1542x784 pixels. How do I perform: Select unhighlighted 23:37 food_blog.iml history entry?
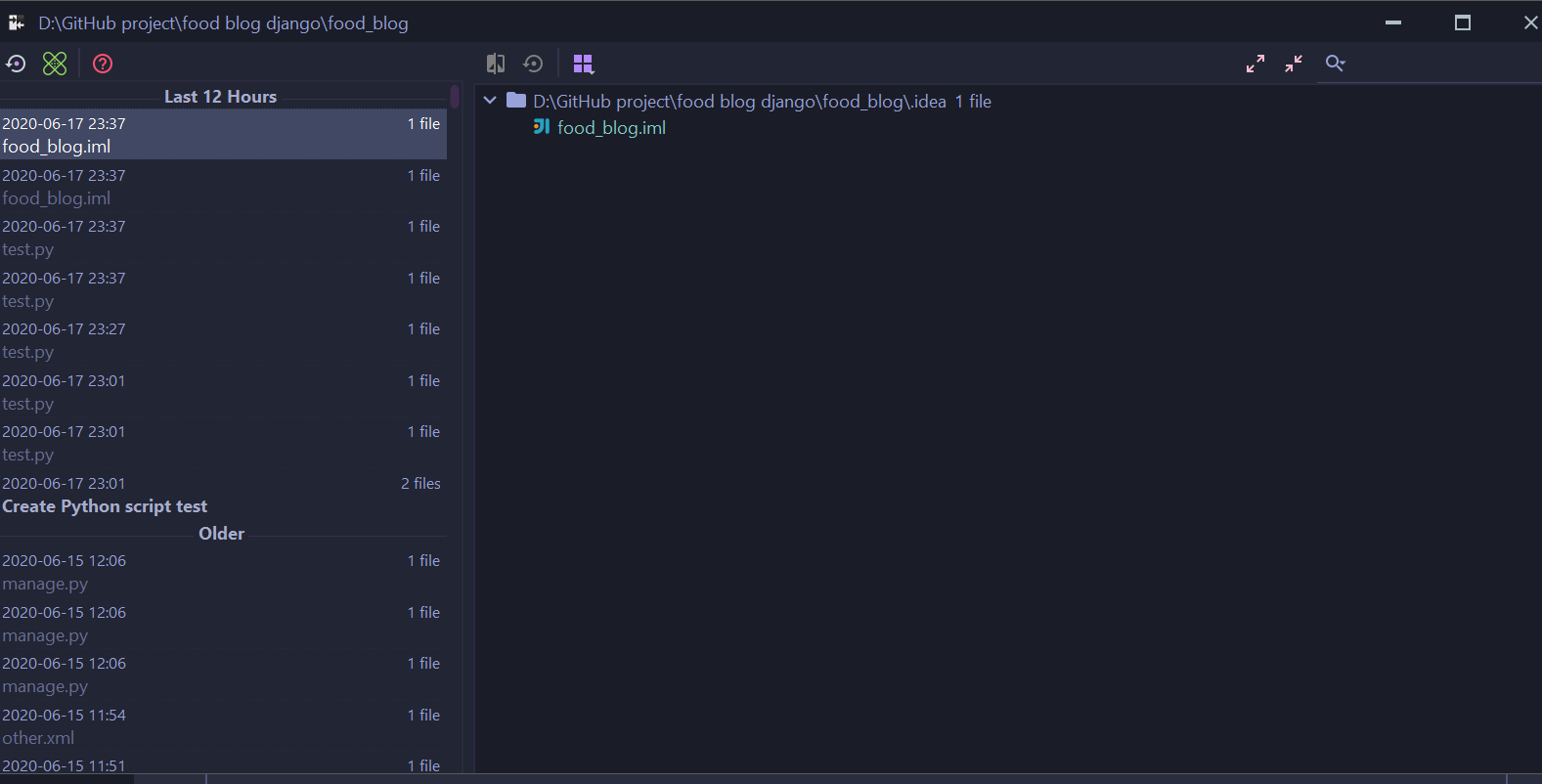[224, 187]
